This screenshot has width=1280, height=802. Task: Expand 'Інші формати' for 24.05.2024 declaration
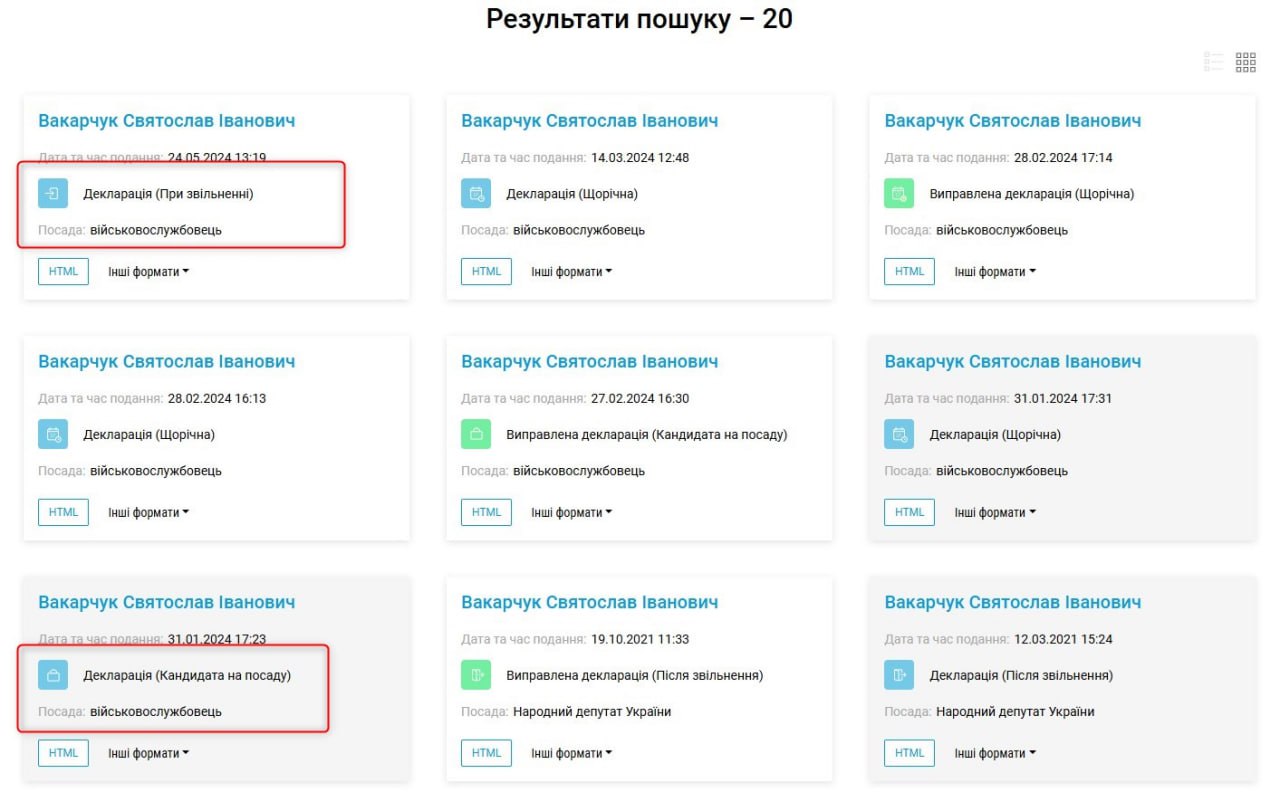[x=148, y=272]
